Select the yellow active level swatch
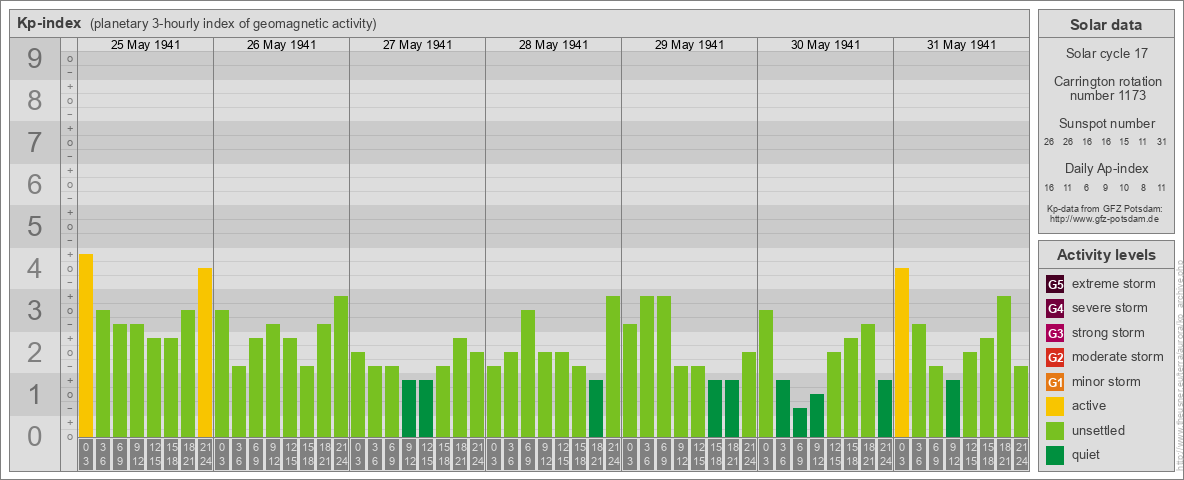The width and height of the screenshot is (1184, 480). click(1055, 406)
